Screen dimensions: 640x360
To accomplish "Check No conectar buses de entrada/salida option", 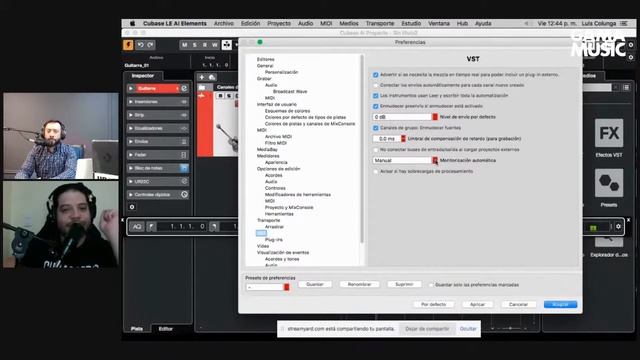I will (376, 150).
